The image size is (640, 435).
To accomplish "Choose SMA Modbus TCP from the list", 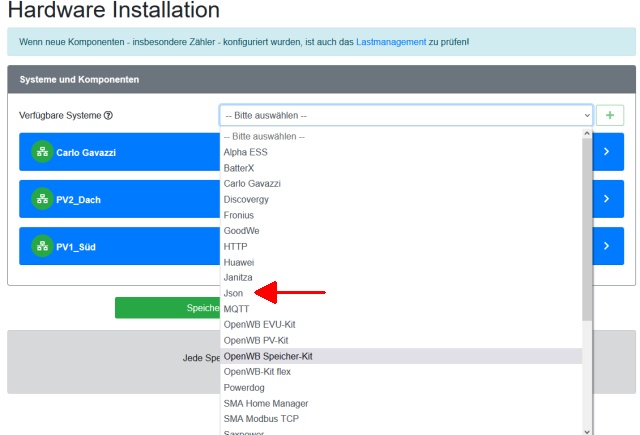I will [401, 419].
